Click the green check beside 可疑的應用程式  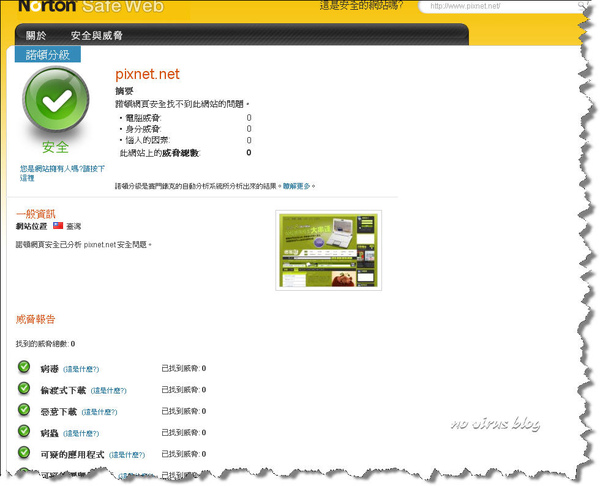(x=24, y=452)
